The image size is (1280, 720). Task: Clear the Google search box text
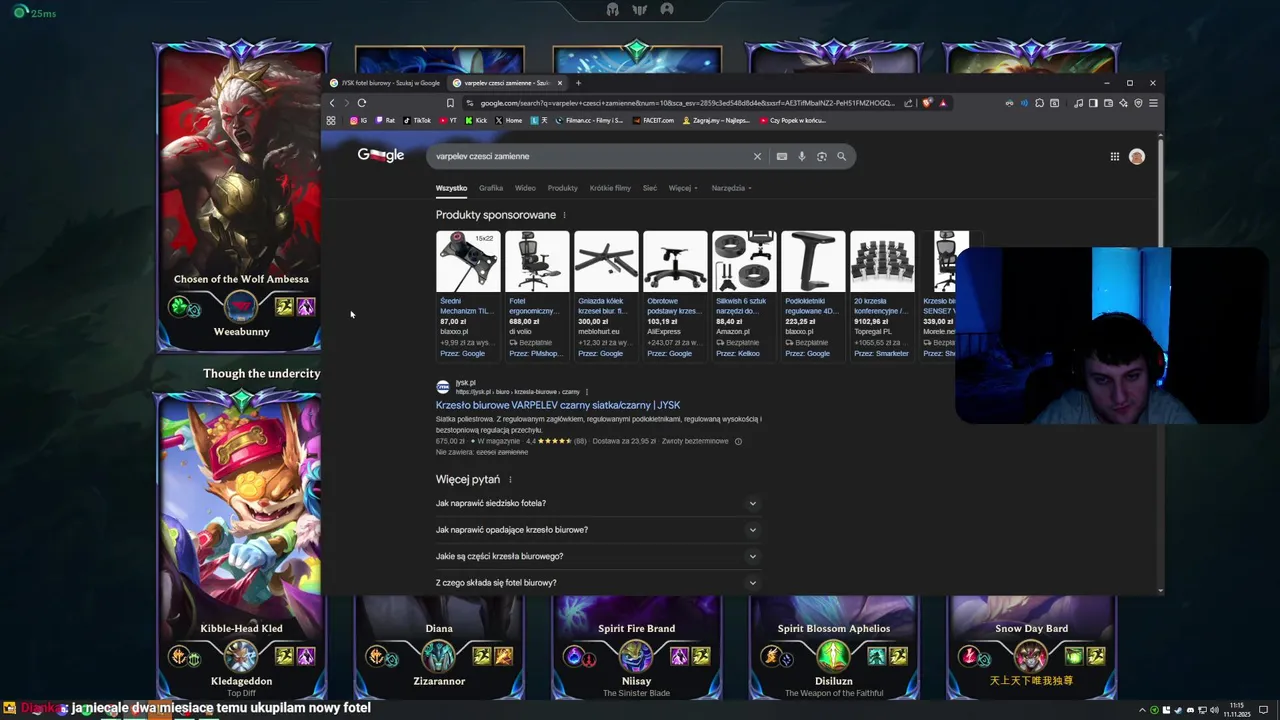pos(757,156)
